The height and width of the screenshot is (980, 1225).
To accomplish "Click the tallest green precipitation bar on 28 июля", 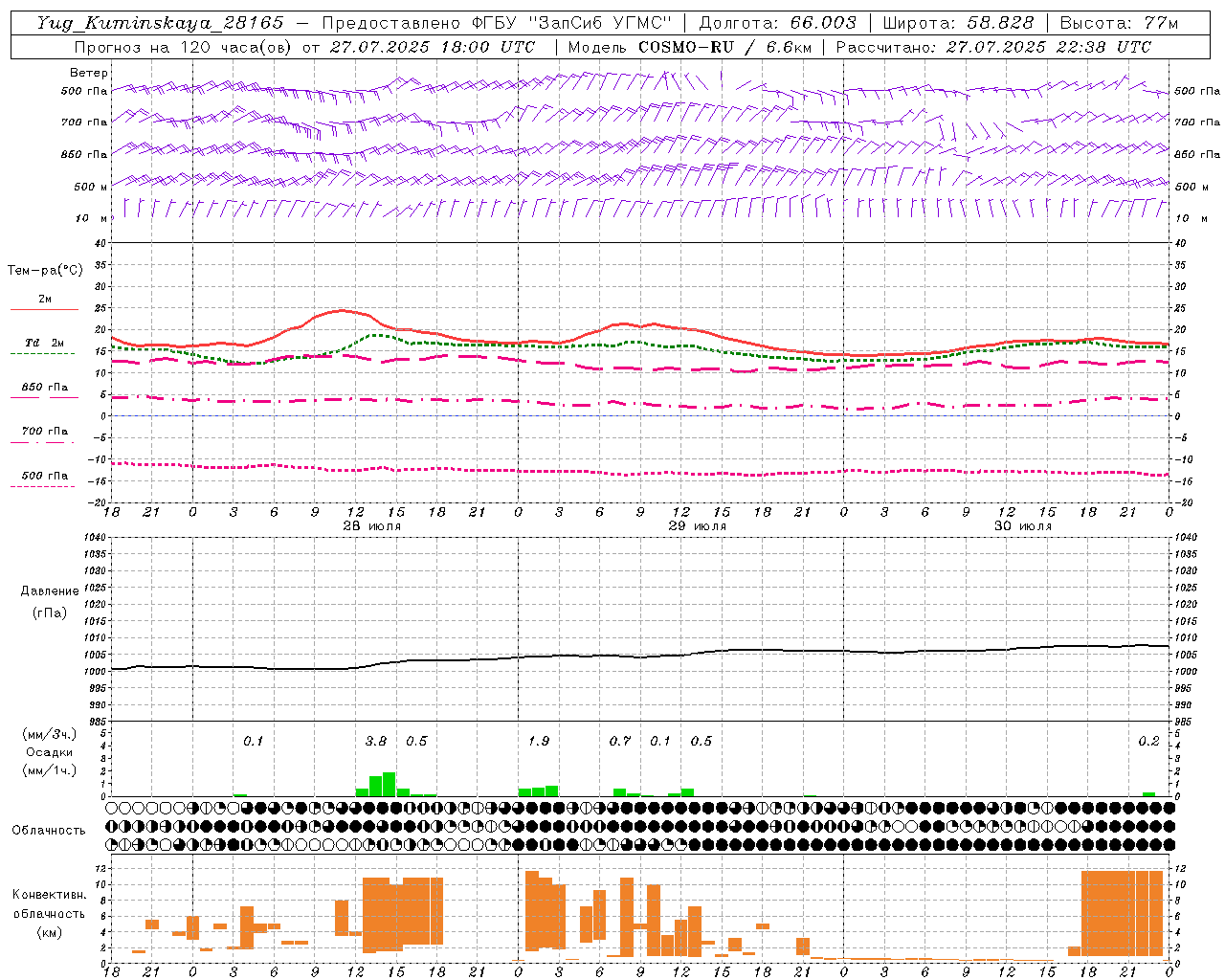I will pyautogui.click(x=389, y=784).
